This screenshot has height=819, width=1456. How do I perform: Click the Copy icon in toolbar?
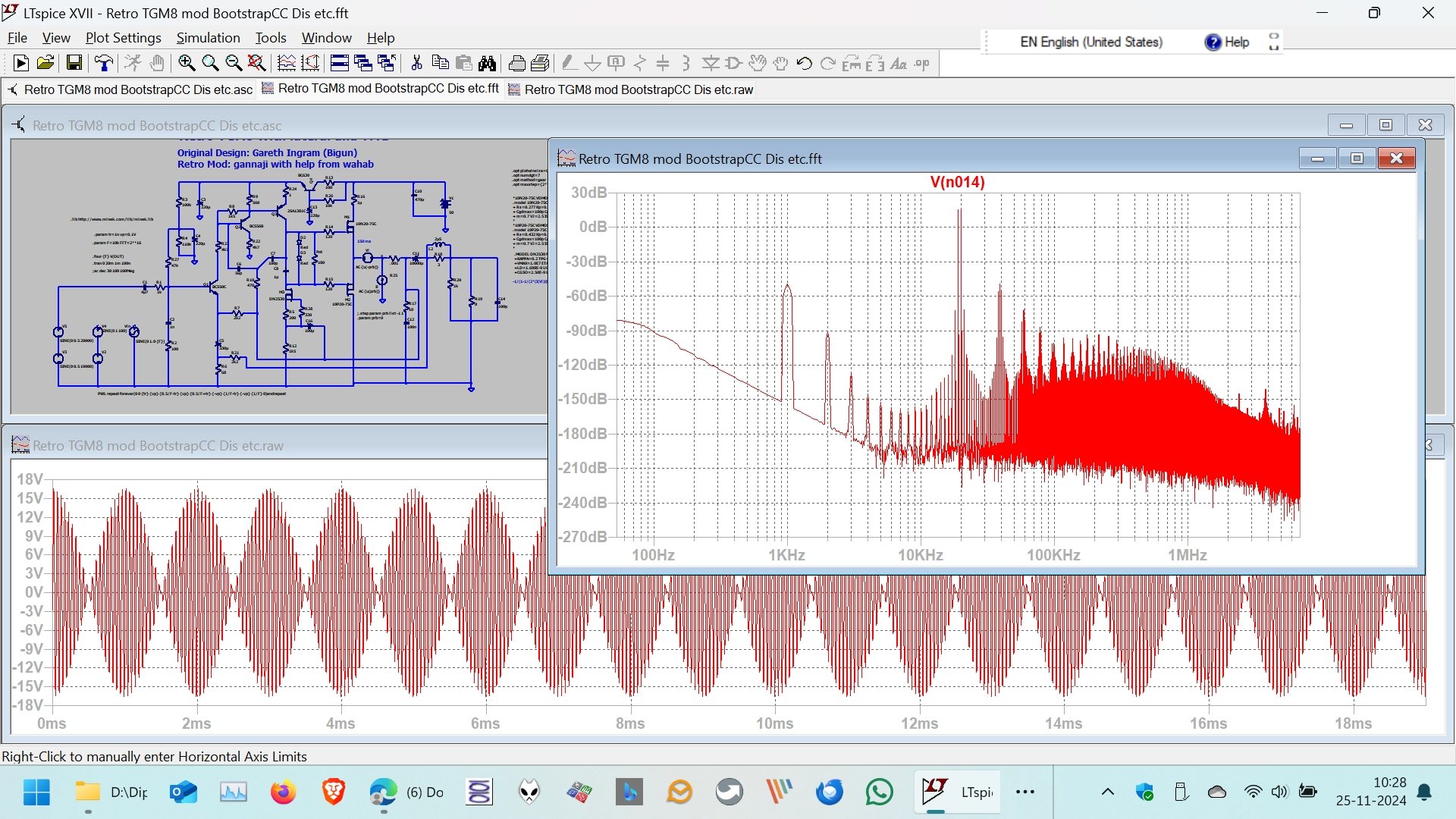[x=440, y=64]
